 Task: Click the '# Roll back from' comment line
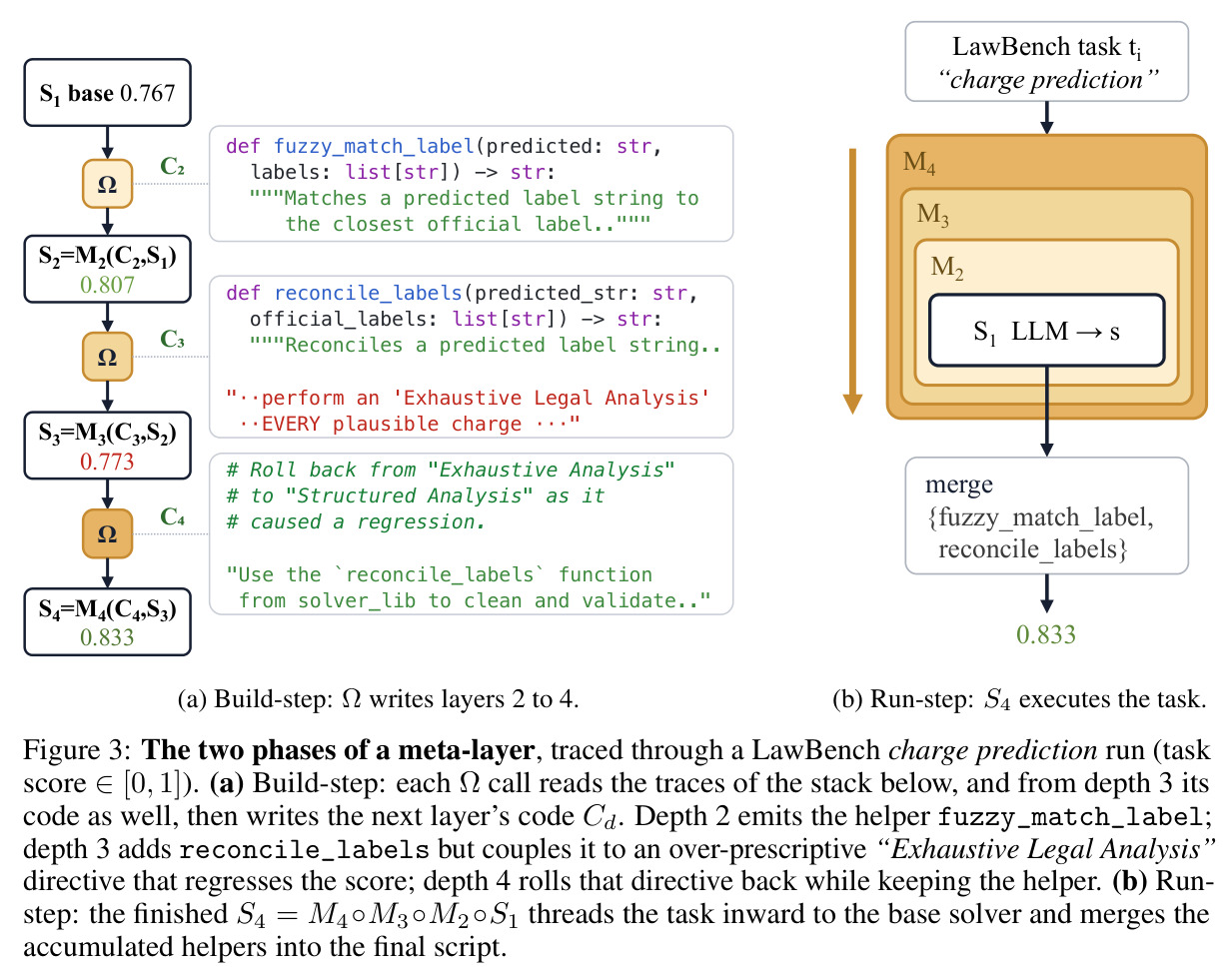click(x=450, y=470)
